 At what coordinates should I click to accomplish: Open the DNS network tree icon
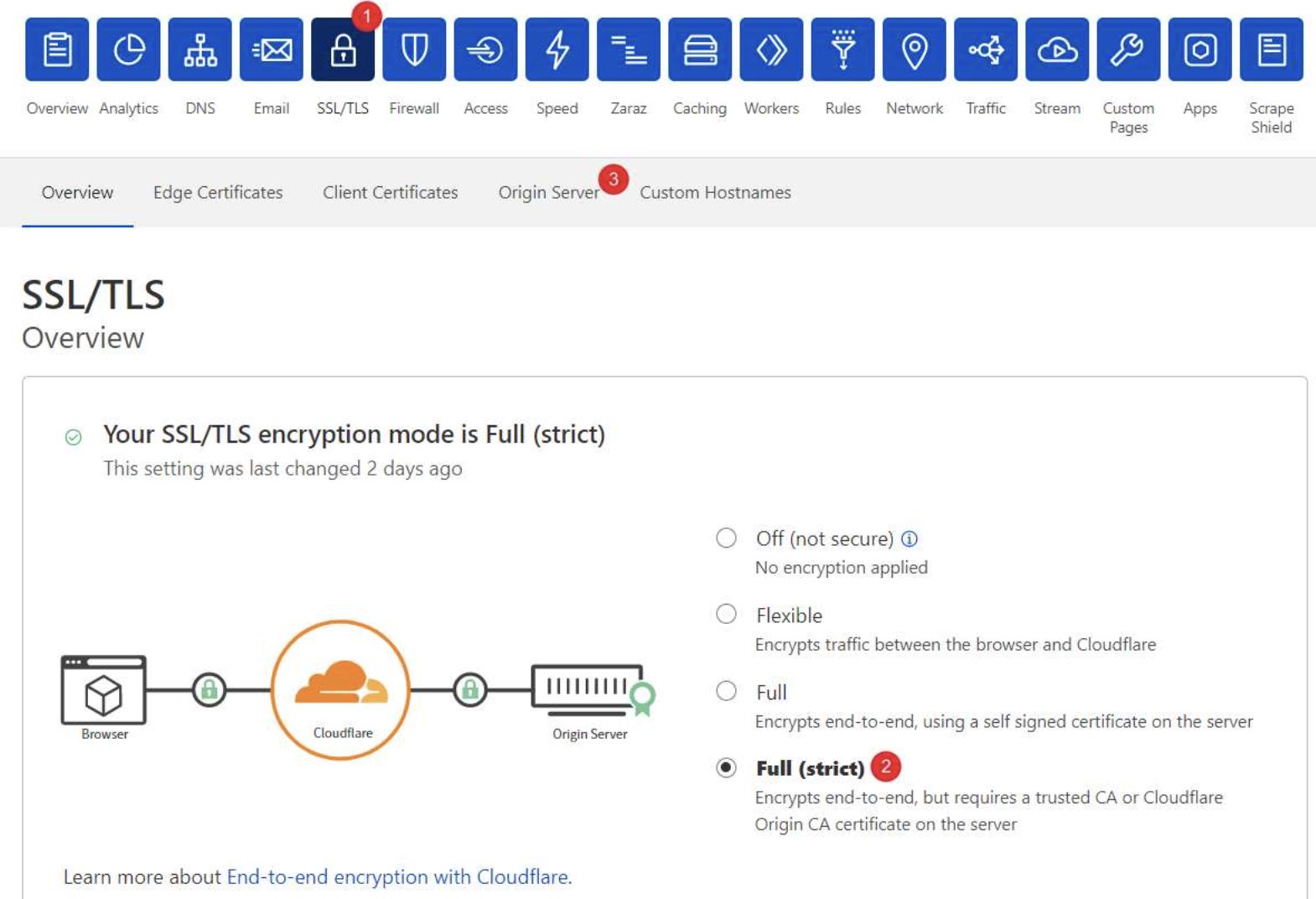(199, 49)
